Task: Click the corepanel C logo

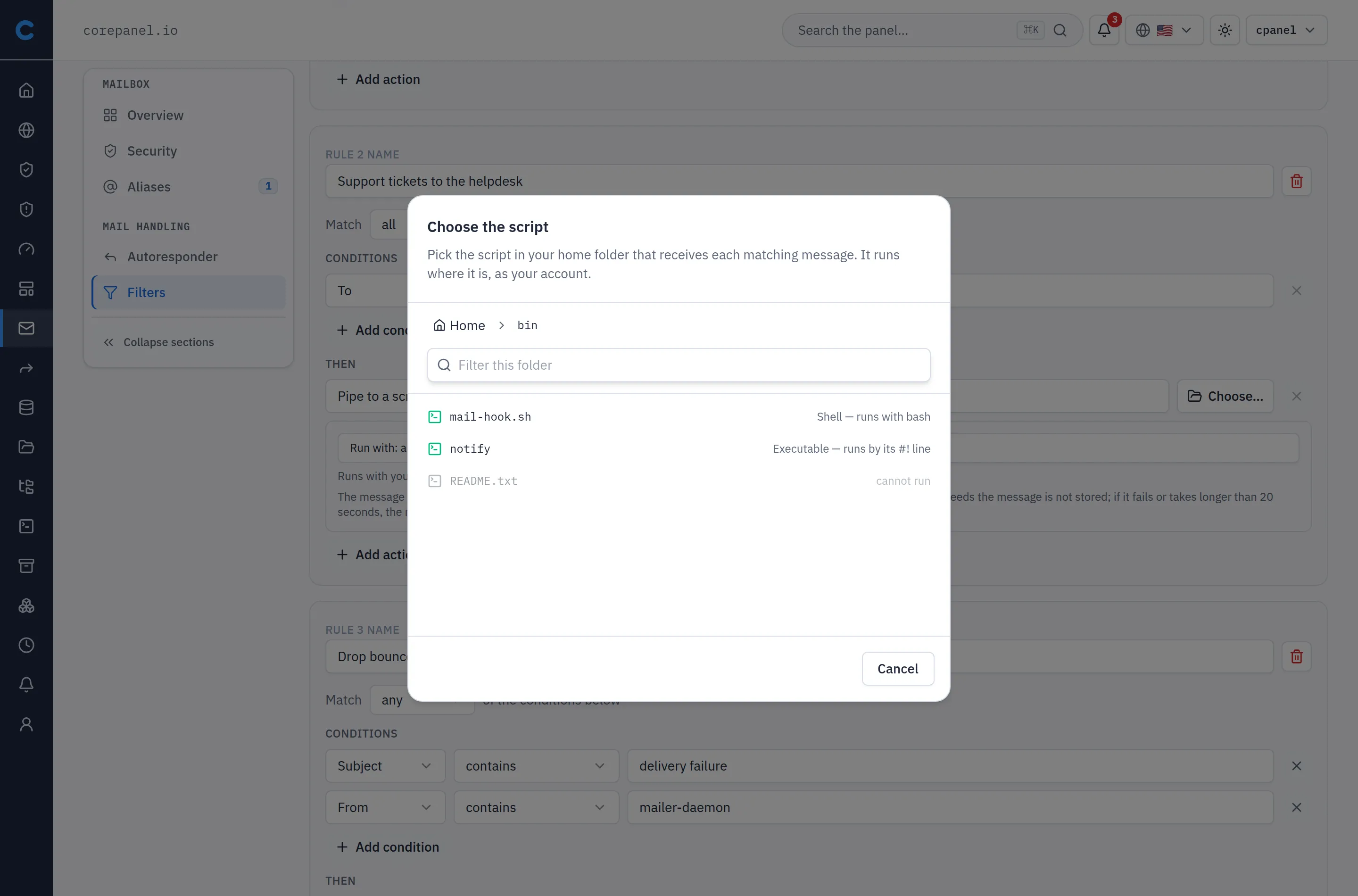Action: 25,30
